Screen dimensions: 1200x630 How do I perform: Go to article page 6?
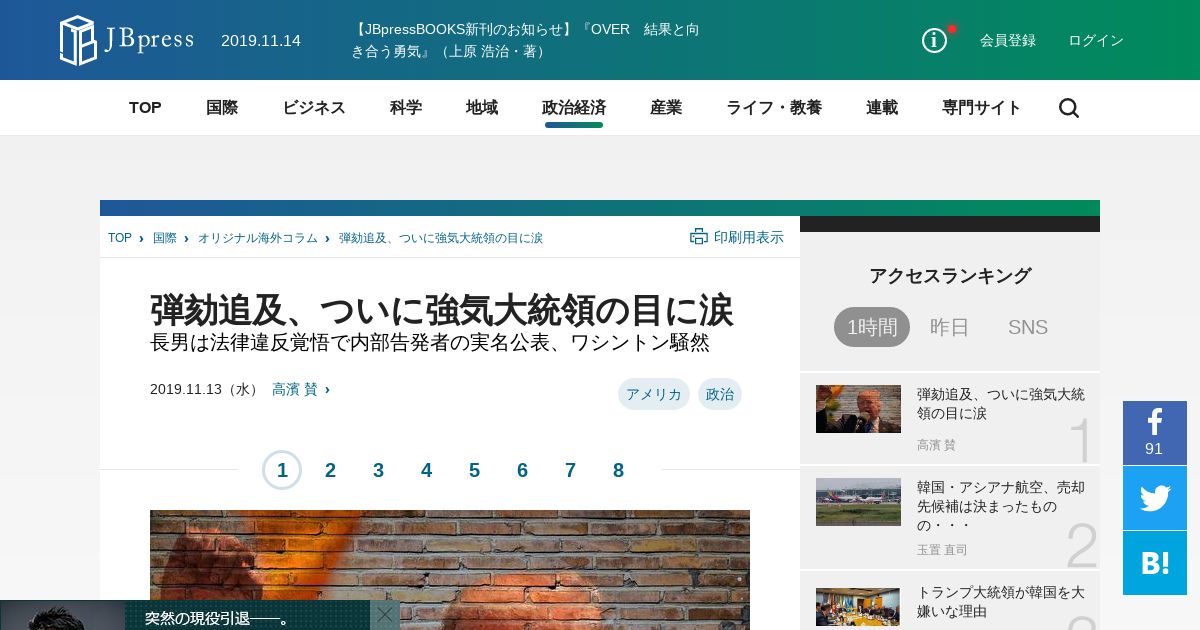click(x=522, y=470)
